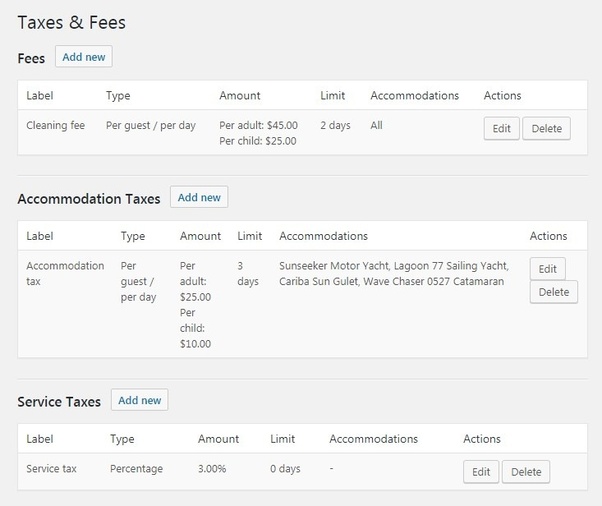Click the Per adult: $45.00 amount
Viewport: 602px width, 506px height.
click(258, 126)
